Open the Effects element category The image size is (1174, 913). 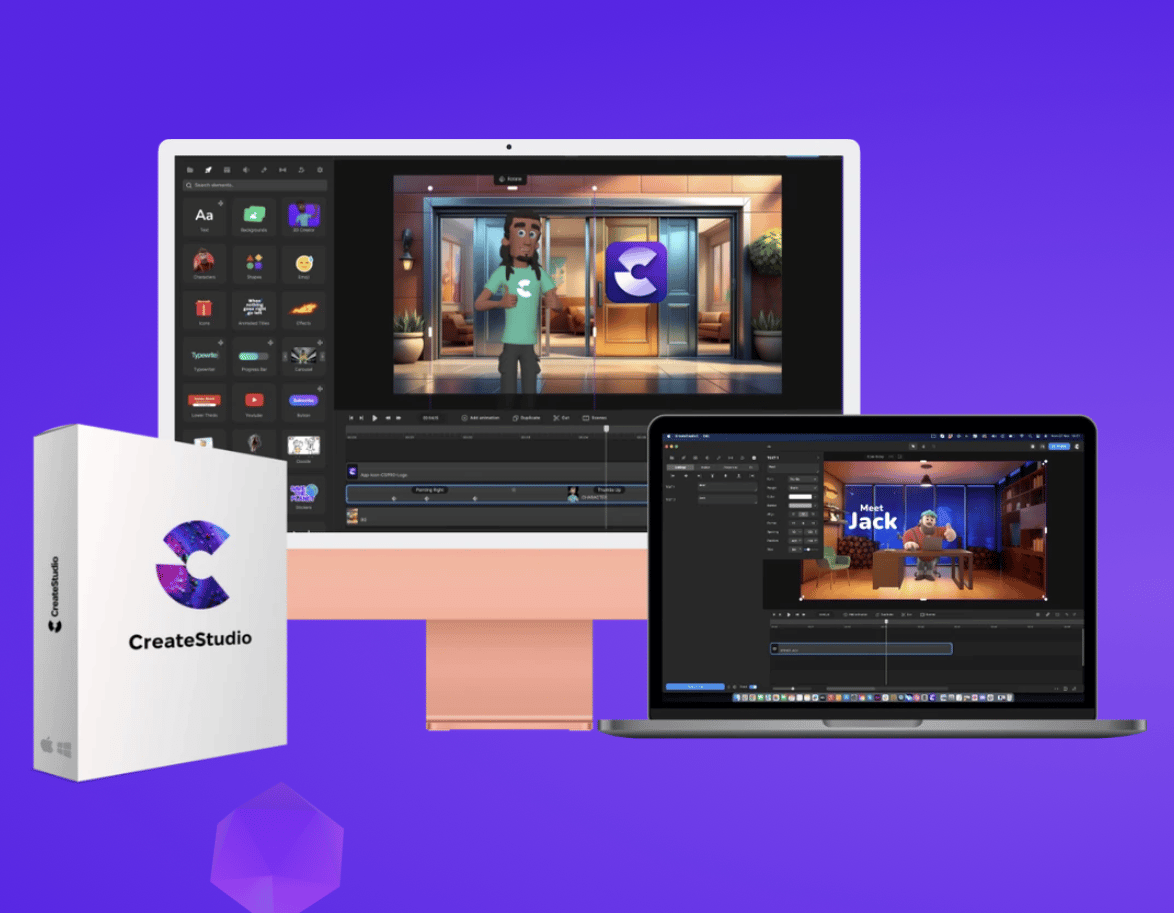303,311
